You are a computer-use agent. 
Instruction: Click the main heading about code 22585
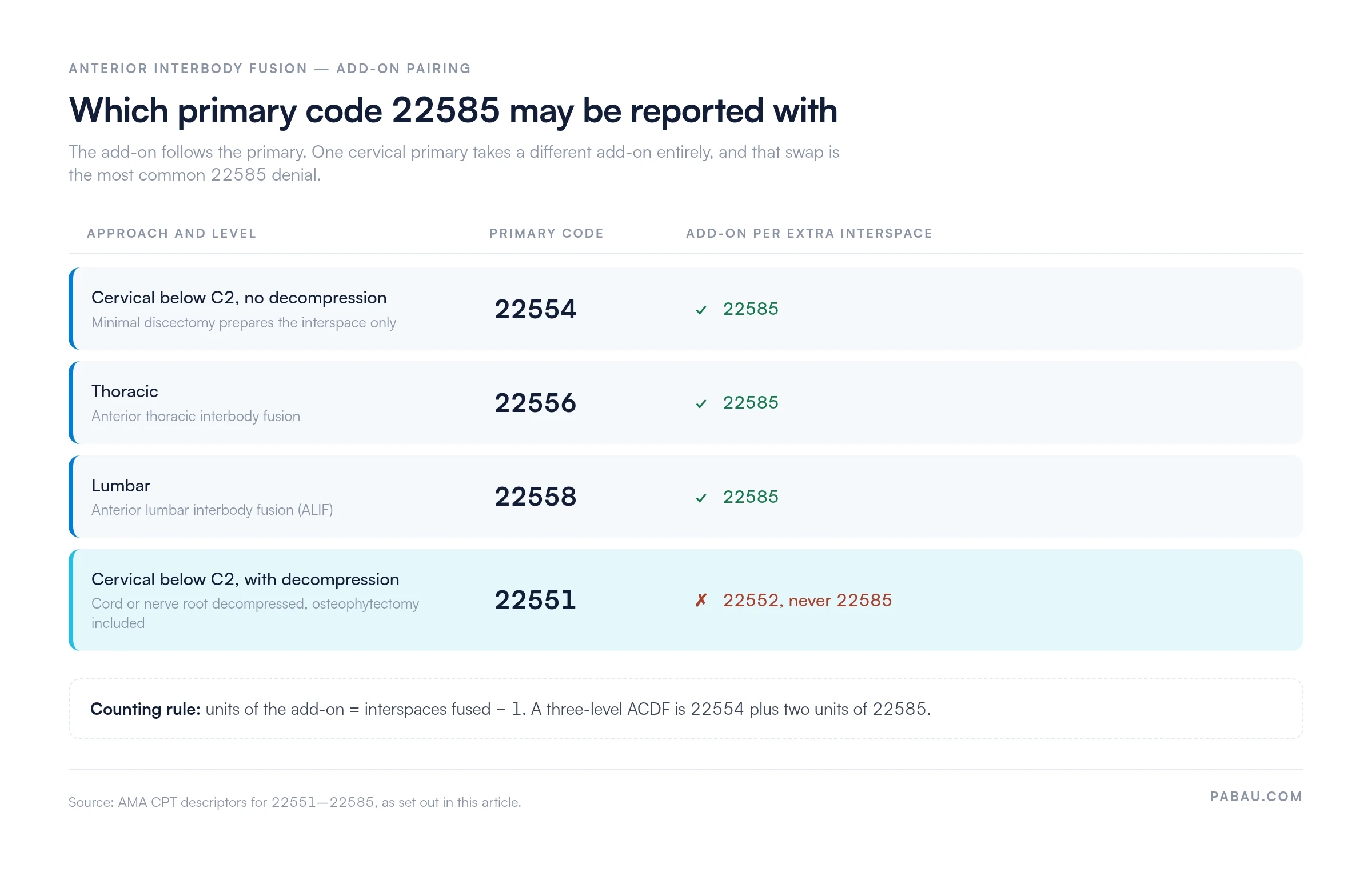click(x=453, y=111)
